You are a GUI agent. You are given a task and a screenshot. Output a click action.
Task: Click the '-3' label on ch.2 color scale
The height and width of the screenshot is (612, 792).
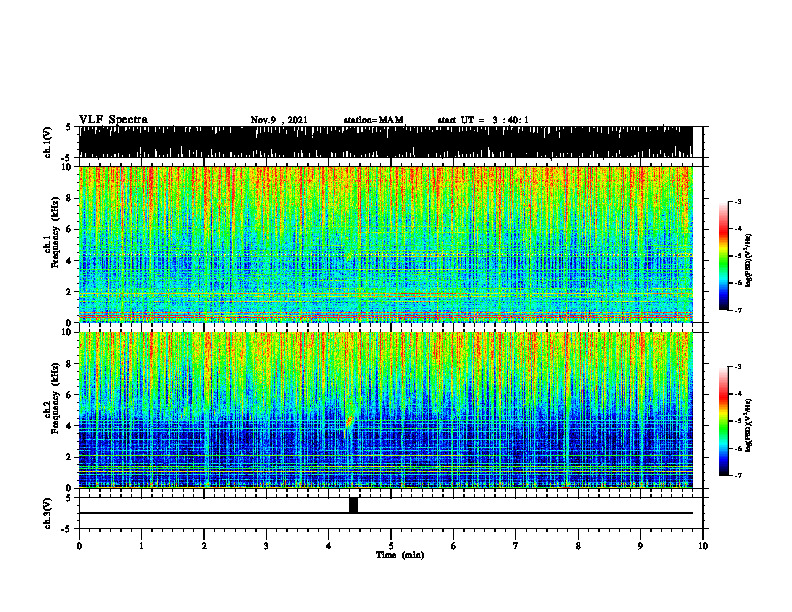click(x=738, y=367)
